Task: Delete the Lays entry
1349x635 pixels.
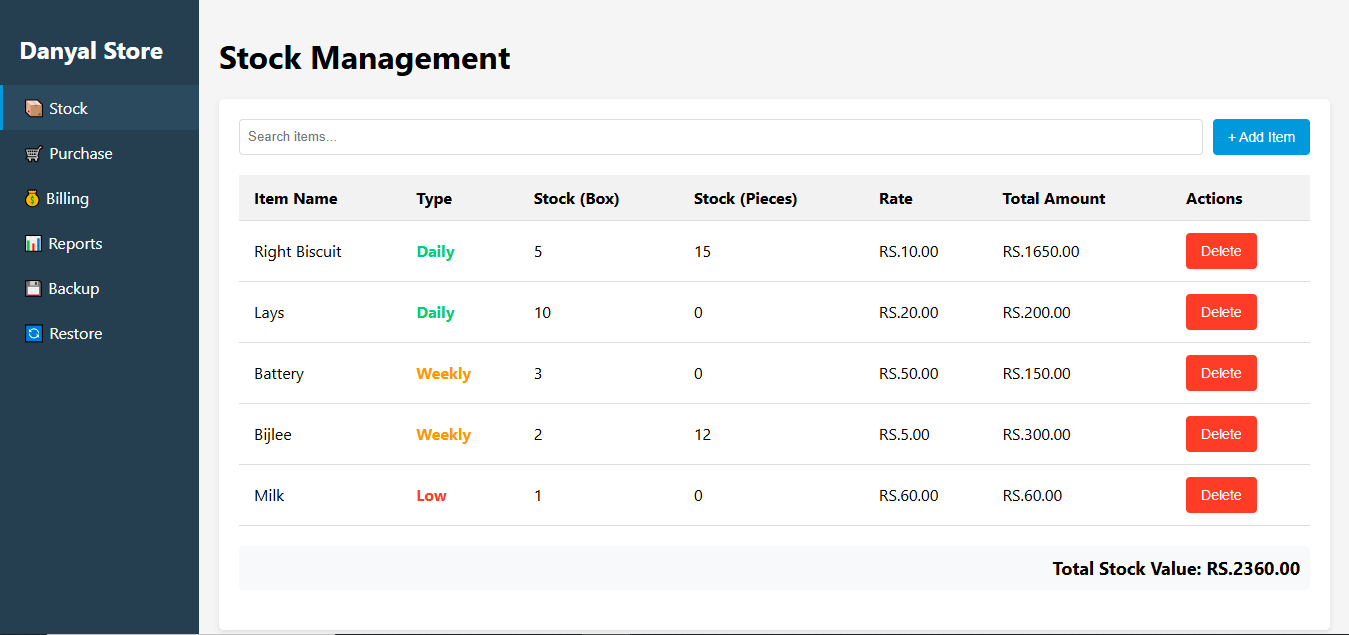Action: point(1221,311)
